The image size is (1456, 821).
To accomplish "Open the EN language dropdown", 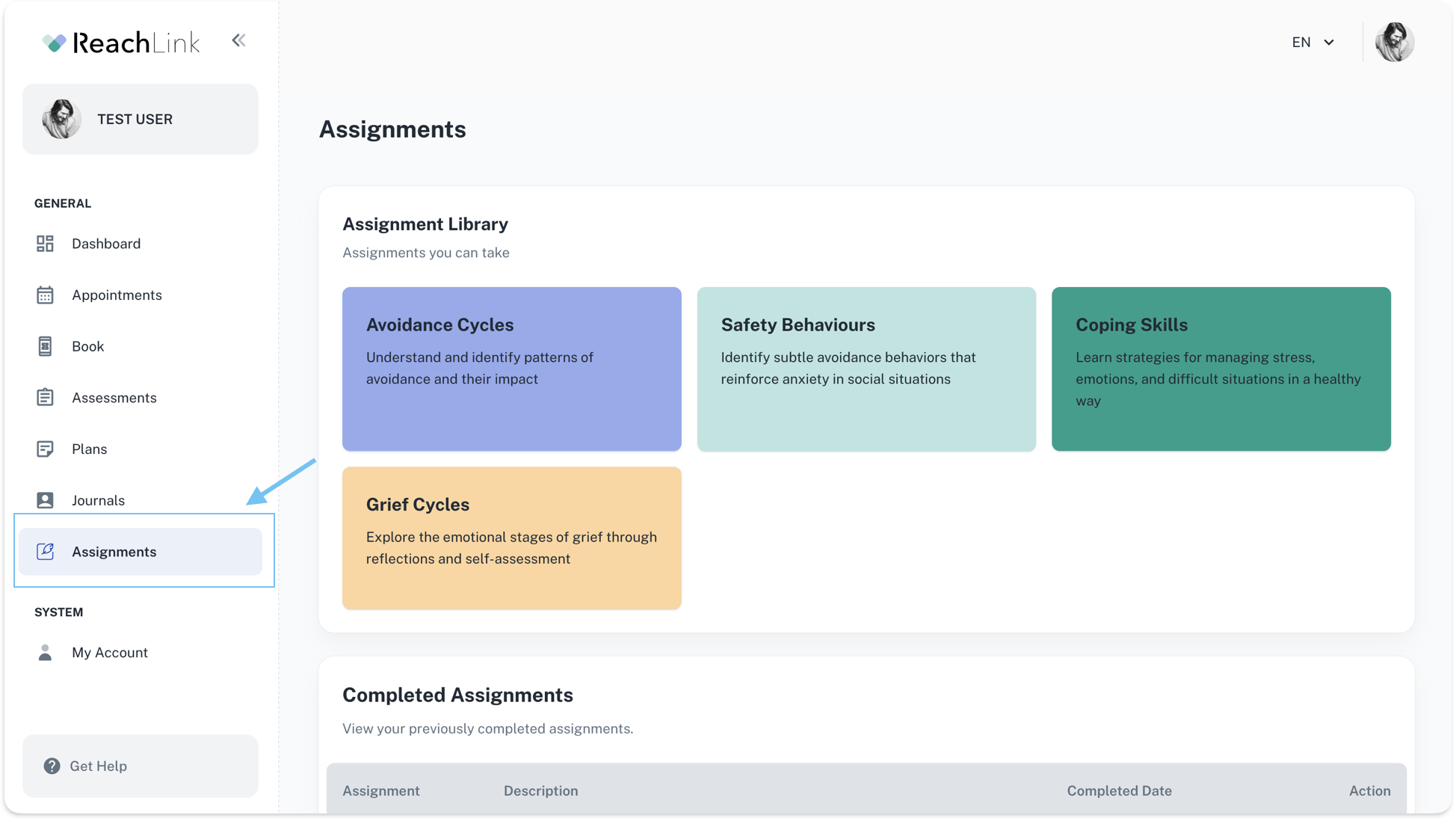I will (1312, 43).
